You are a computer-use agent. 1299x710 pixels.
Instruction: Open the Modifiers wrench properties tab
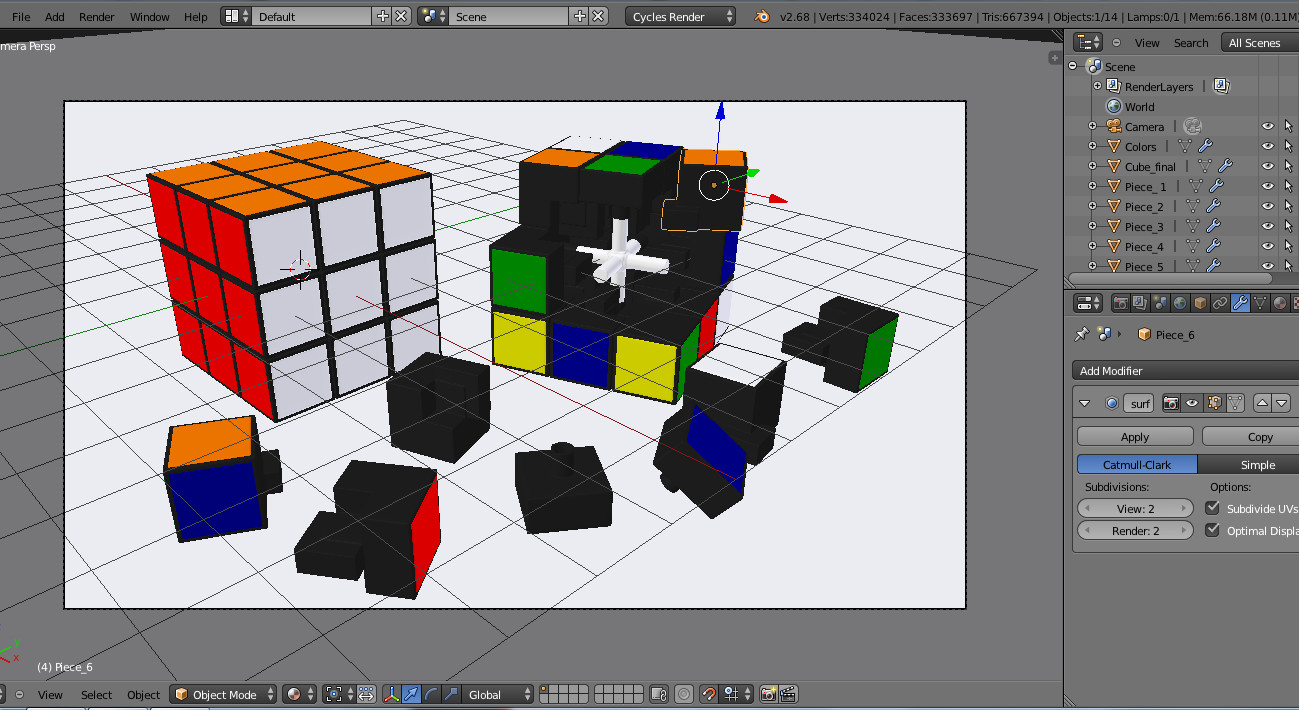[1240, 303]
